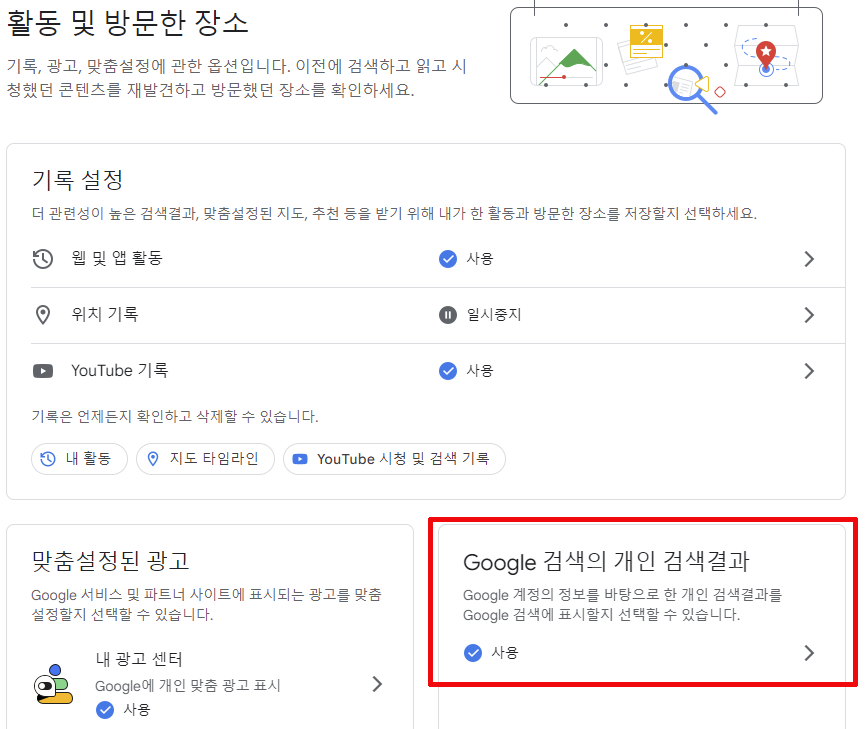This screenshot has width=866, height=729.
Task: Open the Google 검색의 개인 검색결과 chevron arrow
Action: [x=809, y=653]
